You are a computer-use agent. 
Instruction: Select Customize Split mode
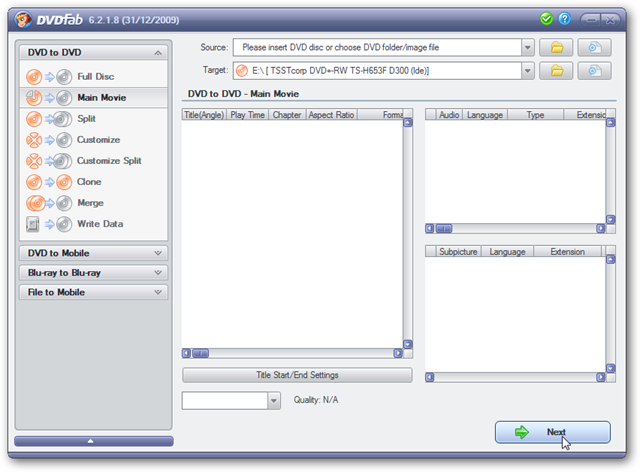pyautogui.click(x=93, y=161)
